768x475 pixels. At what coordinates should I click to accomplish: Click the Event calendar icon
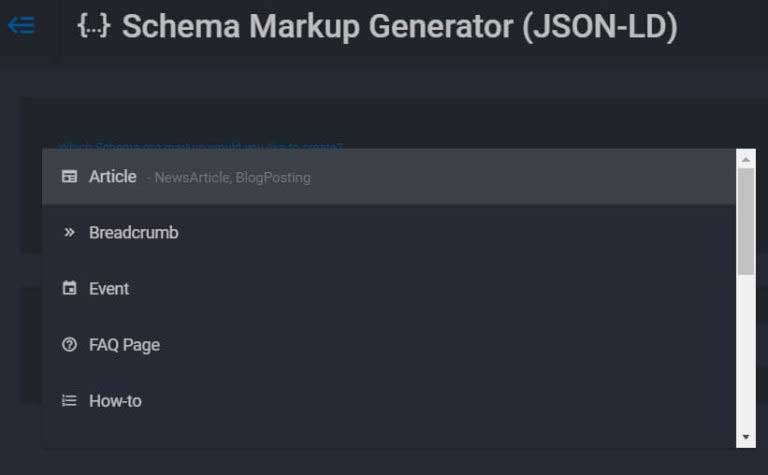tap(70, 288)
